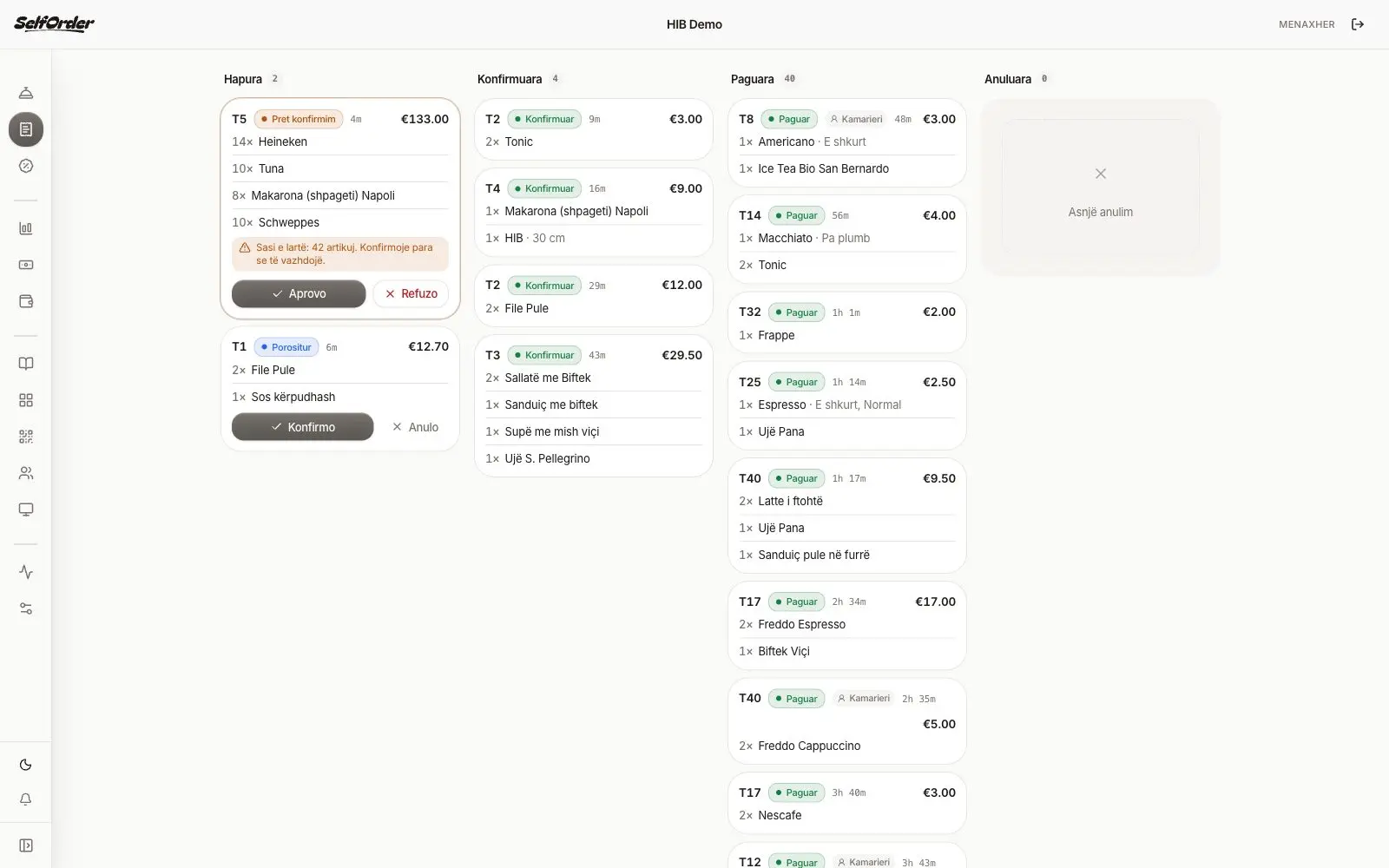Click the SelfOrder logo
The width and height of the screenshot is (1389, 868).
coord(54,23)
